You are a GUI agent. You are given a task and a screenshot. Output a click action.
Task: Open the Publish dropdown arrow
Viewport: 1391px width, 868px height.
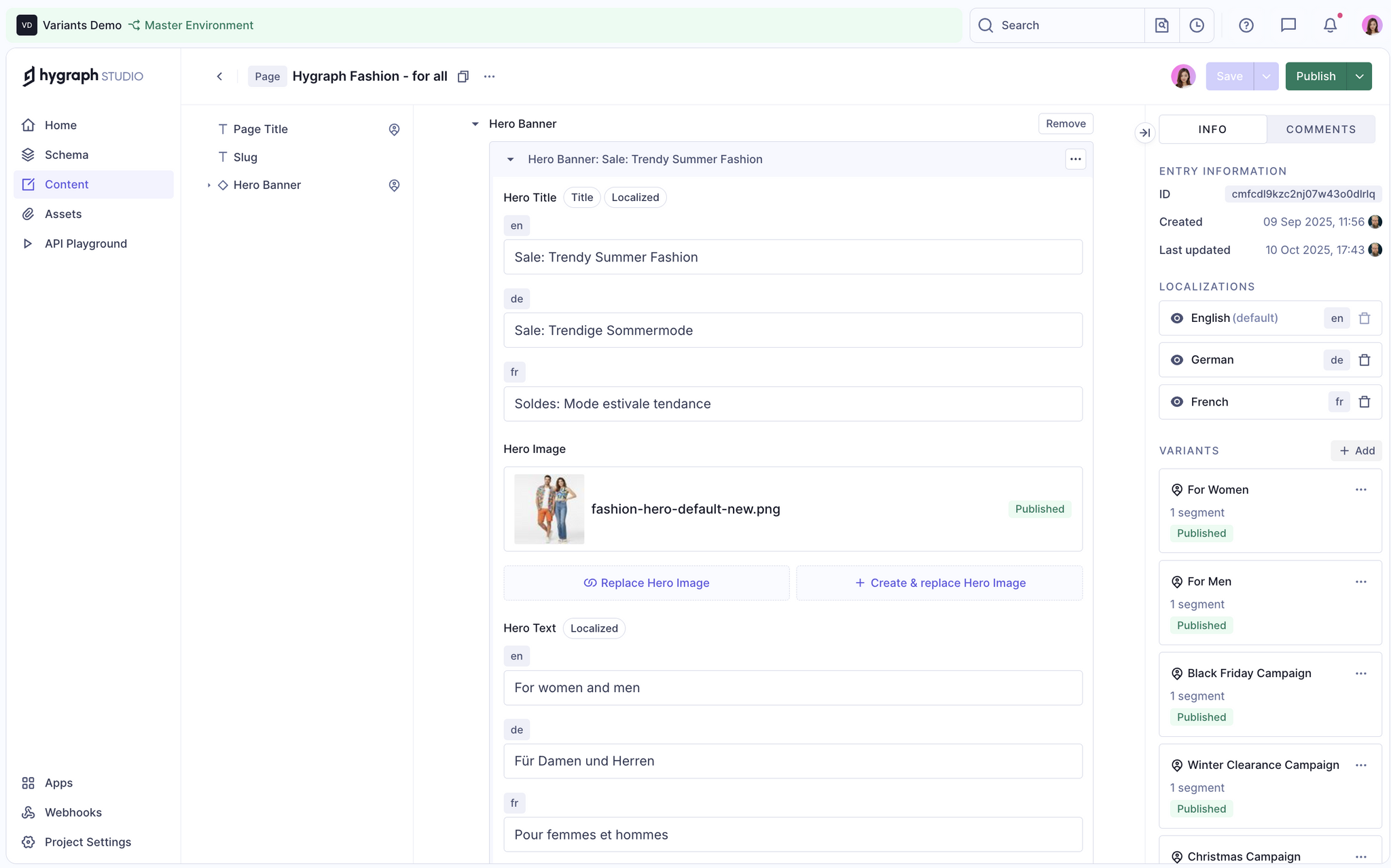pos(1358,76)
